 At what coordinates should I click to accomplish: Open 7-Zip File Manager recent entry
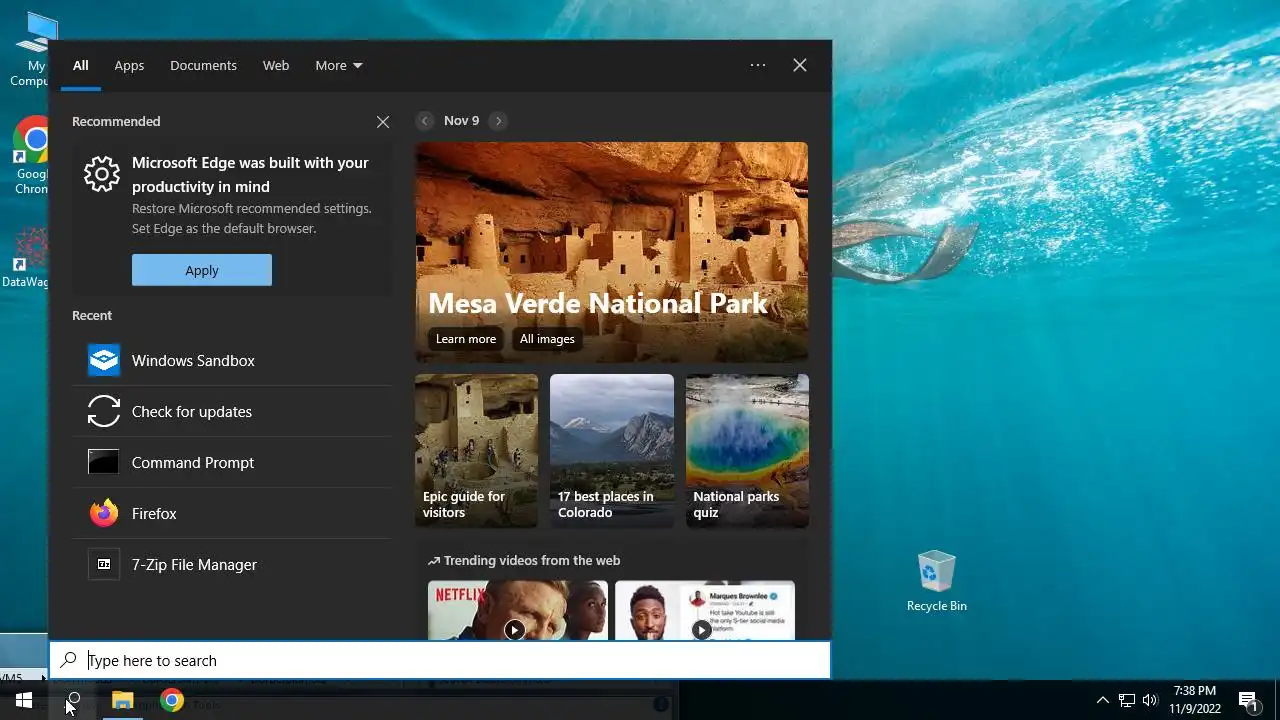(231, 564)
